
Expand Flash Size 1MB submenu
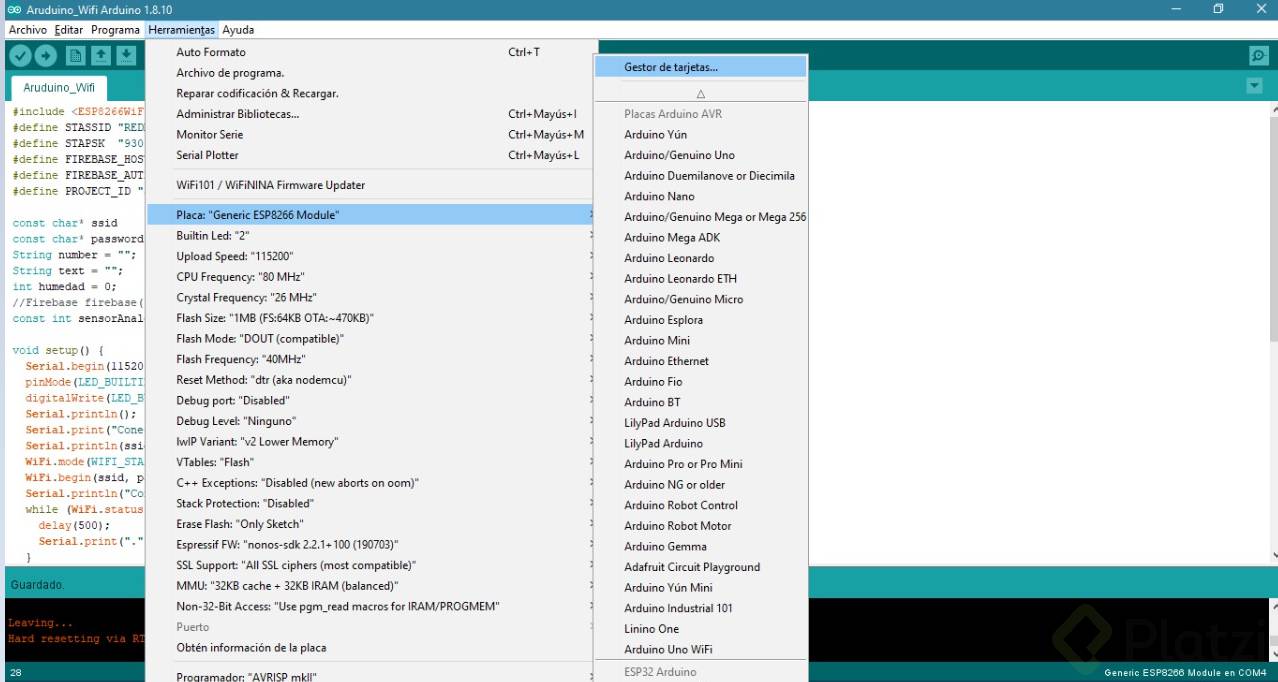pos(371,318)
